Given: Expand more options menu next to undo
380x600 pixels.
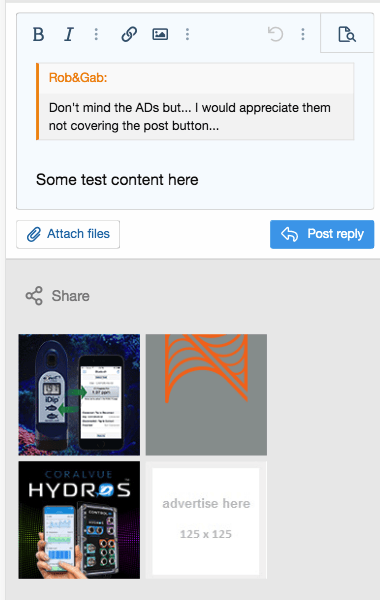Looking at the screenshot, I should pyautogui.click(x=303, y=34).
